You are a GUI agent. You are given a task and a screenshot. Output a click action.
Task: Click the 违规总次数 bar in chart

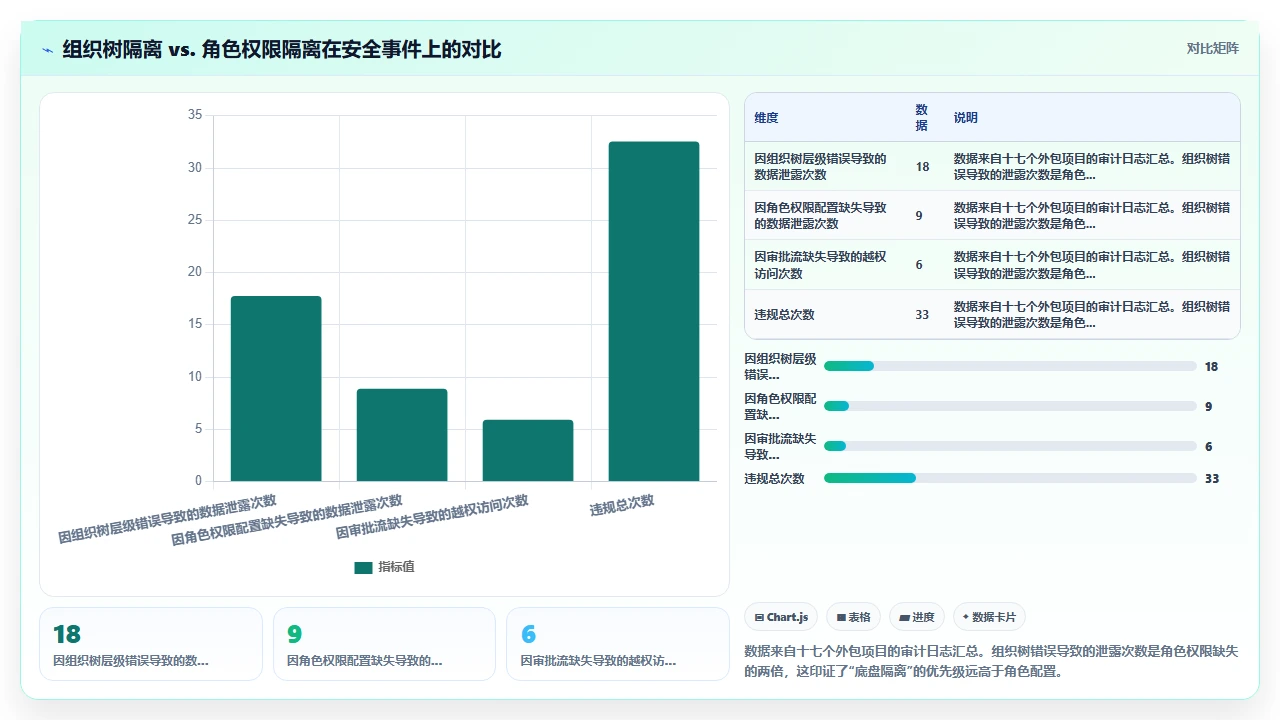tap(654, 311)
